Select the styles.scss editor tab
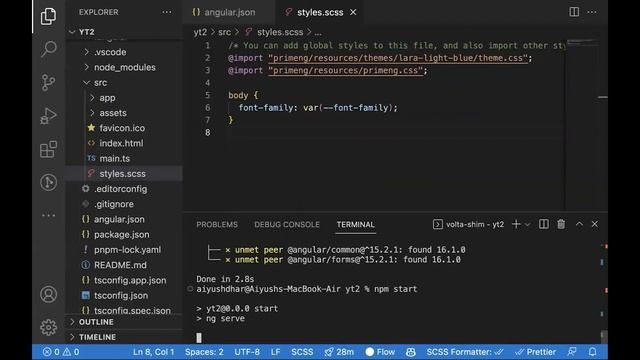The width and height of the screenshot is (640, 360). (x=320, y=12)
